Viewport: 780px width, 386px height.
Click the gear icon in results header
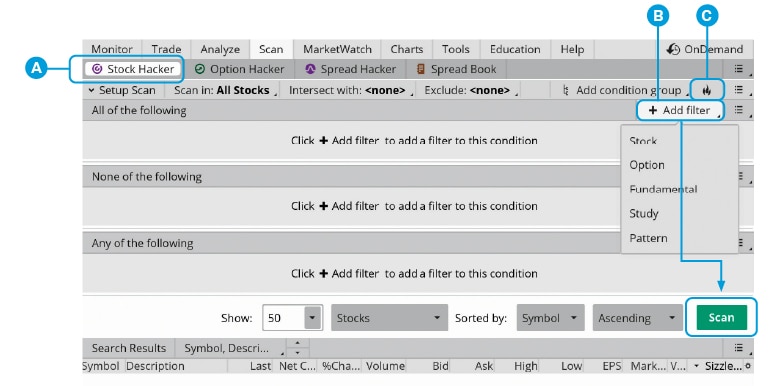pyautogui.click(x=747, y=367)
